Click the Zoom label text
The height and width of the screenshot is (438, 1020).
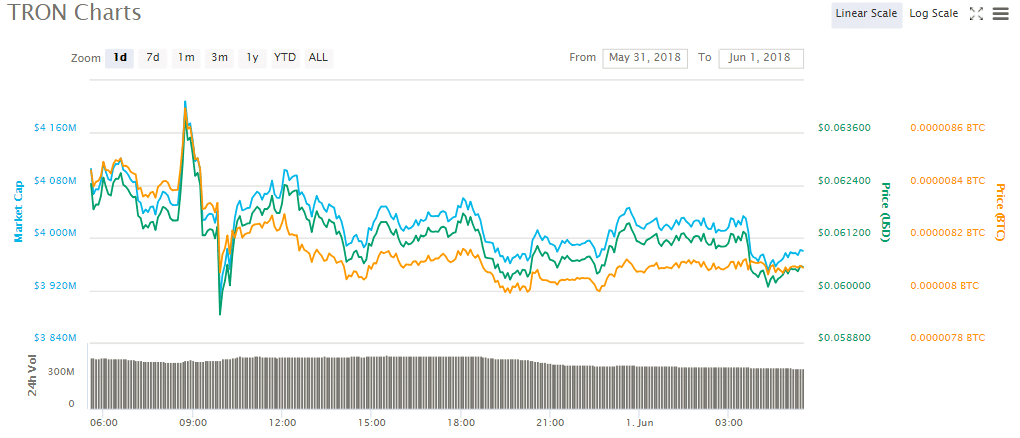pyautogui.click(x=86, y=58)
